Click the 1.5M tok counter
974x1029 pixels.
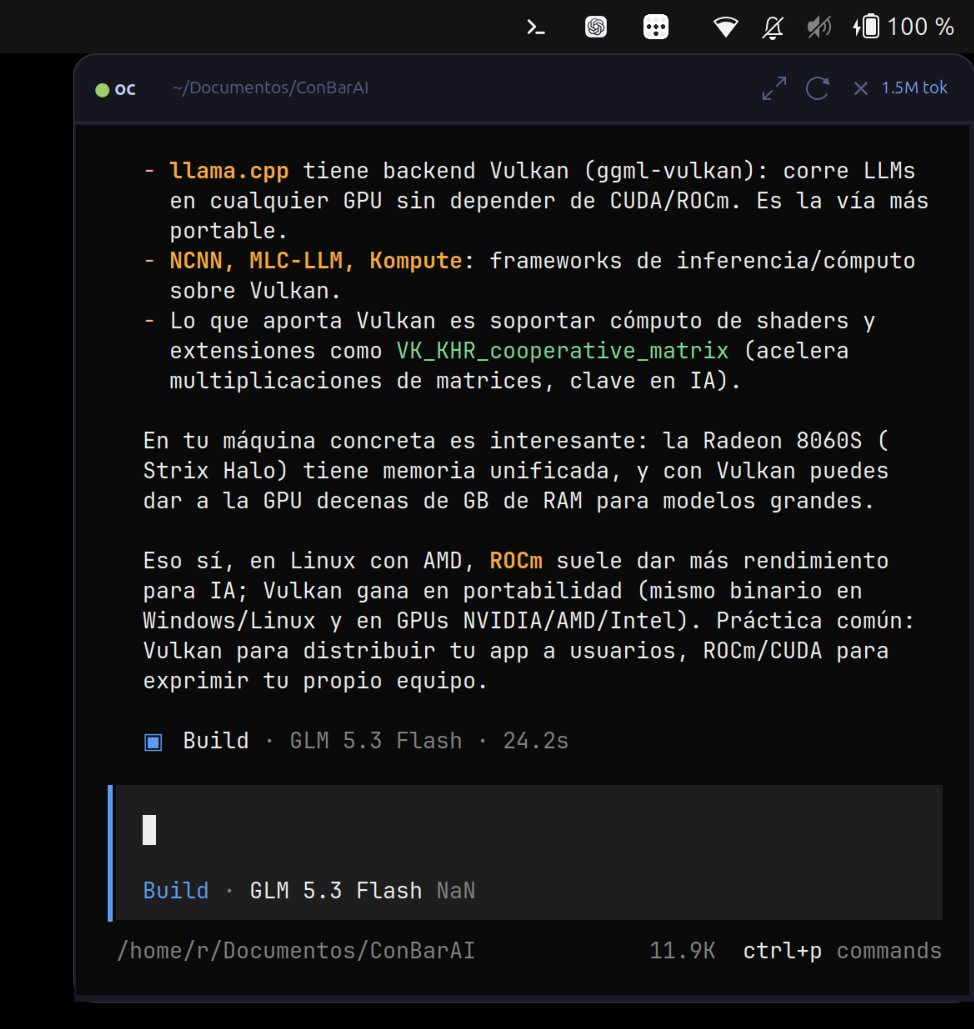click(x=914, y=88)
